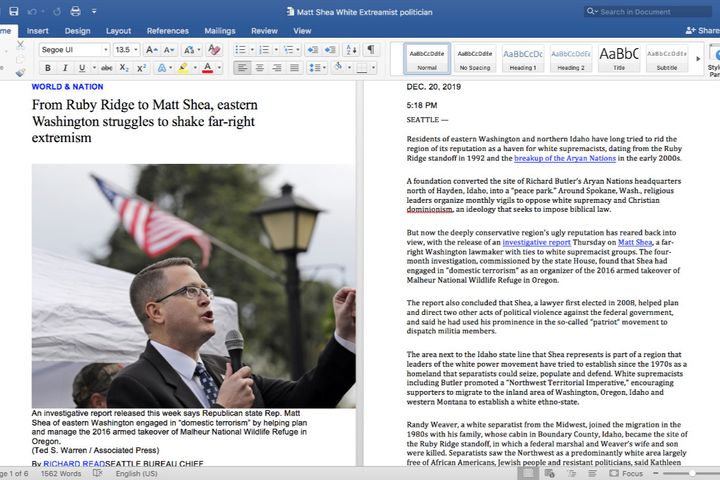Click the Focus button in status bar
This screenshot has width=720, height=480.
[626, 473]
